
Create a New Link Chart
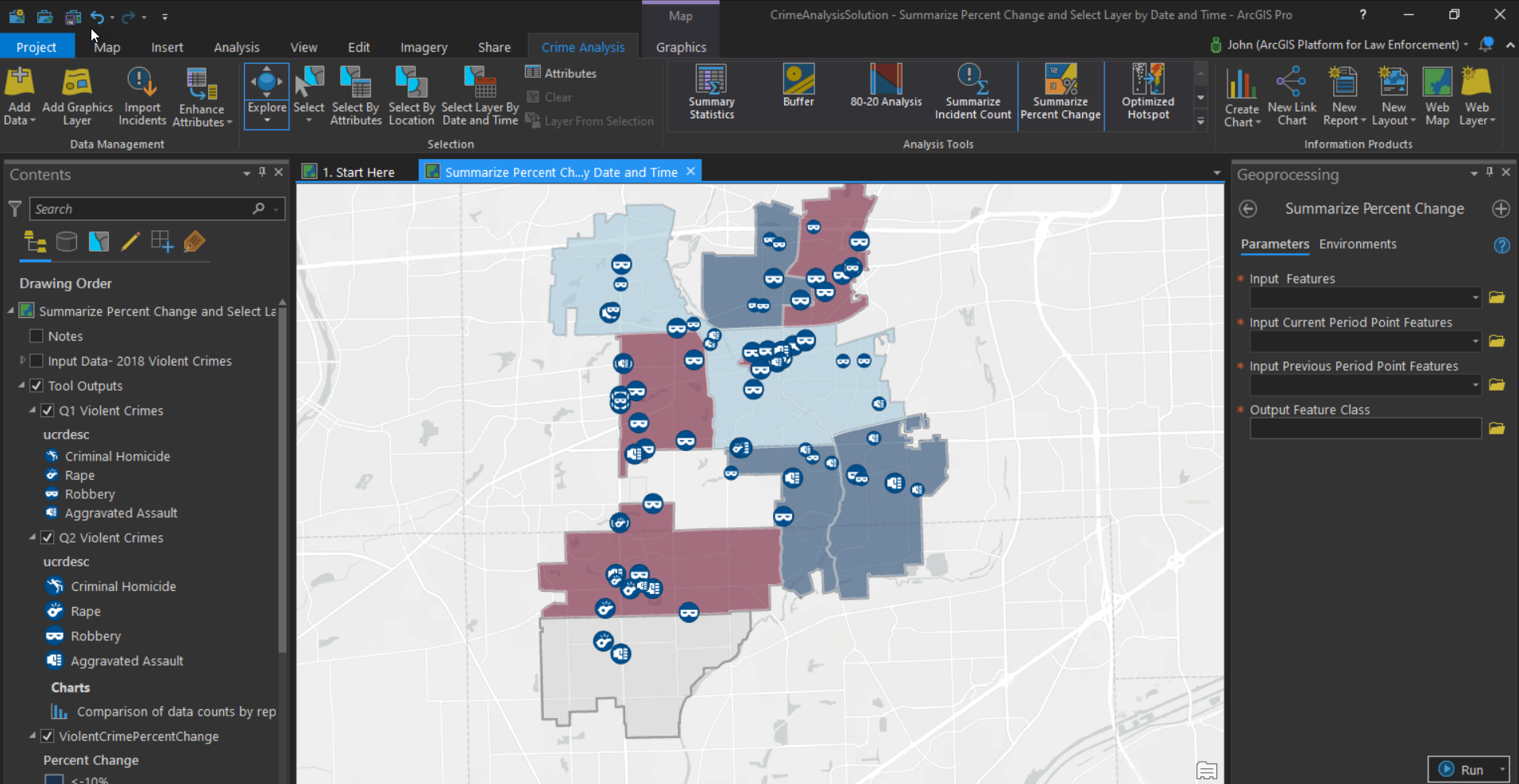tap(1292, 96)
